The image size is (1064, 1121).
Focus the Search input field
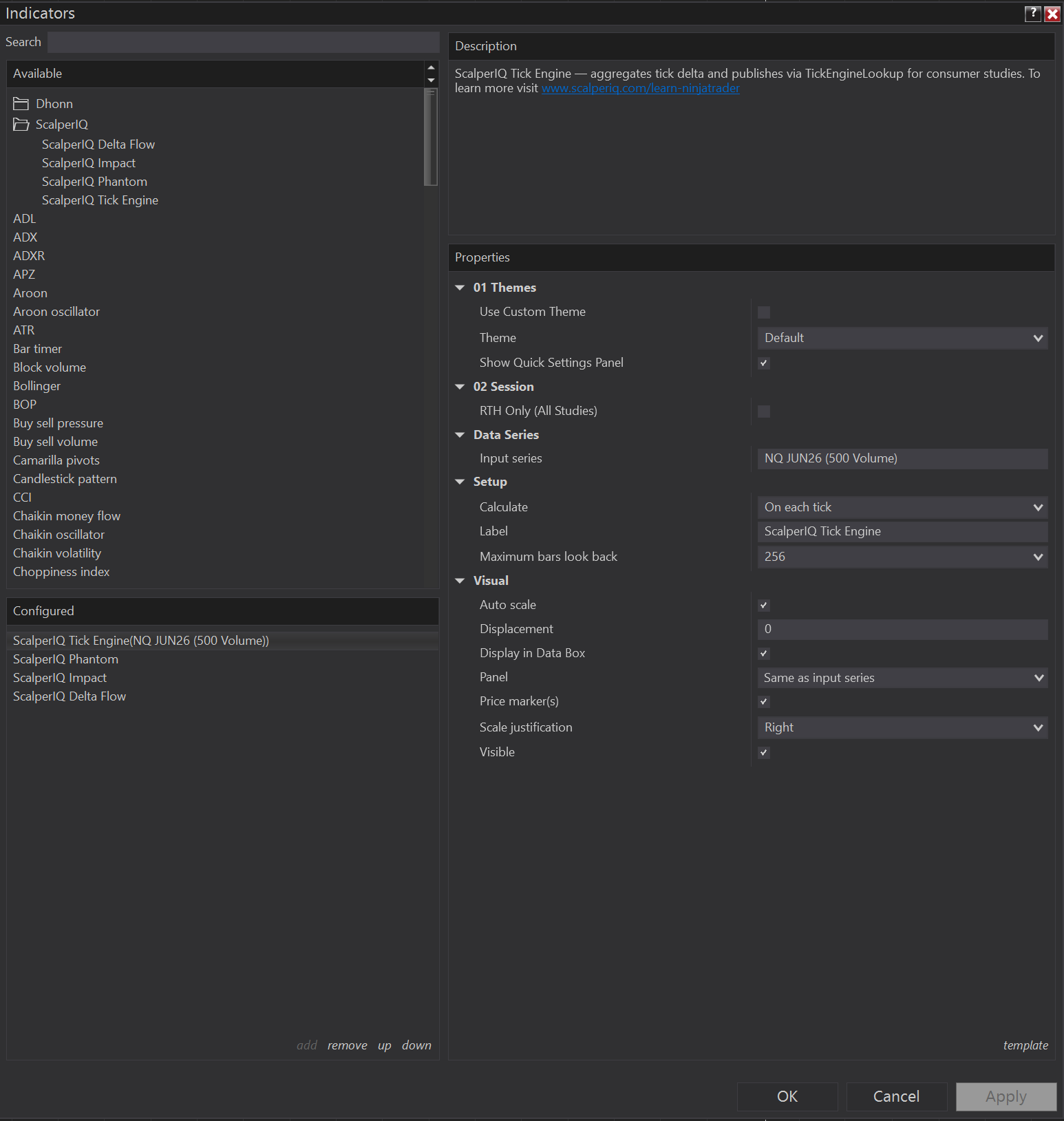244,42
